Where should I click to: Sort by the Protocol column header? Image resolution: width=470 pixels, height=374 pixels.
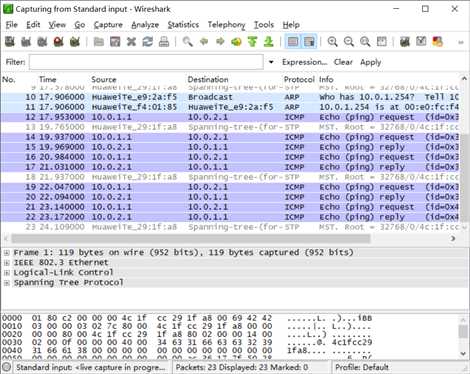point(299,79)
